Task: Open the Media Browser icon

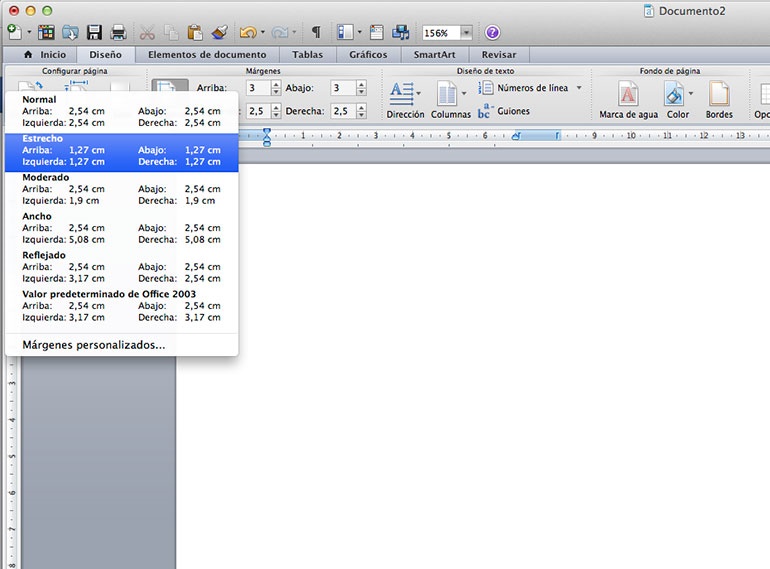Action: coord(401,32)
